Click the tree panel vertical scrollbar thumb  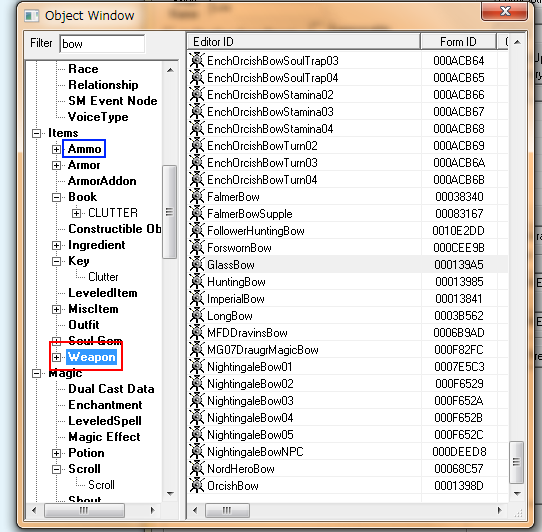coord(169,212)
